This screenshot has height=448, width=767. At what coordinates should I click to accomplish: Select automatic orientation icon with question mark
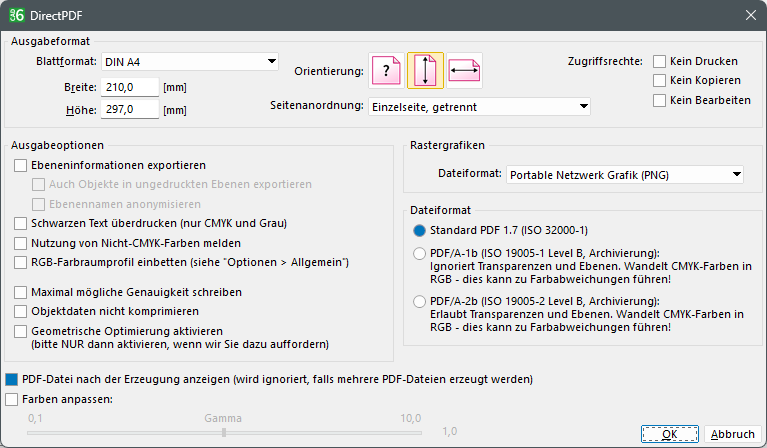pyautogui.click(x=386, y=71)
